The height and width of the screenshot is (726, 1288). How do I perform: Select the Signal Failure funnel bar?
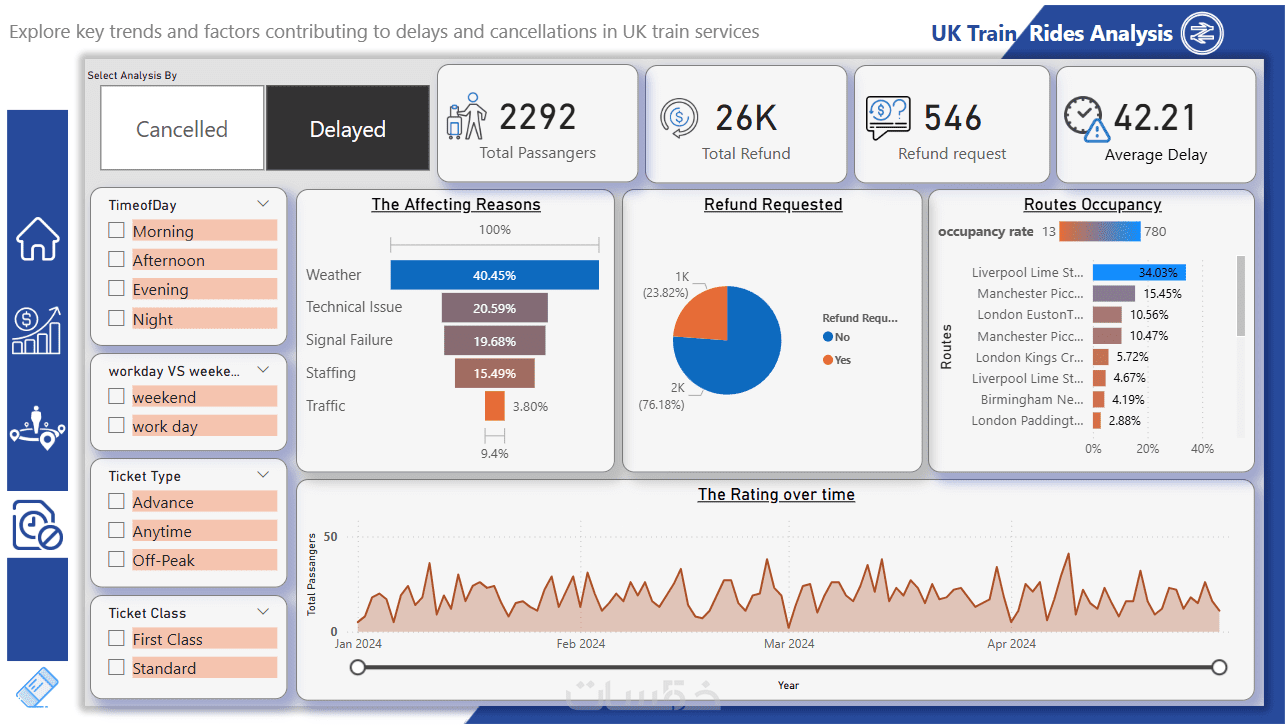point(494,340)
